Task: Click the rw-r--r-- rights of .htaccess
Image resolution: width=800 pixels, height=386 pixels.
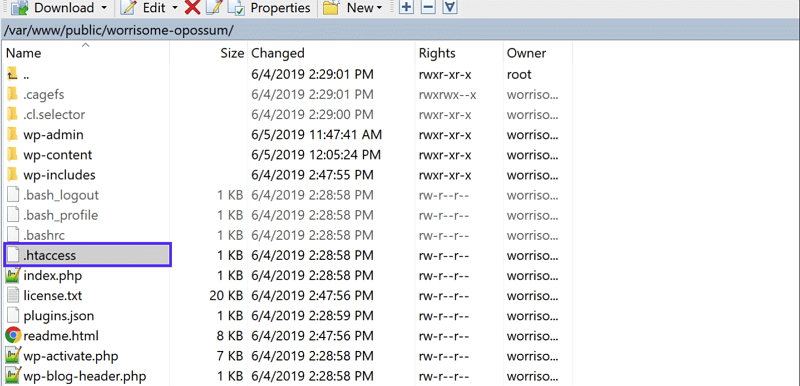Action: 444,255
